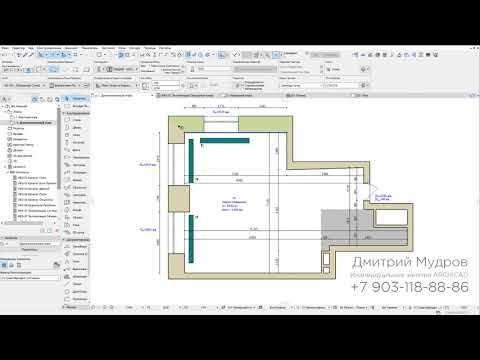Click the zone stamp text in the room
Screen dimensions: 480x360
tap(234, 204)
